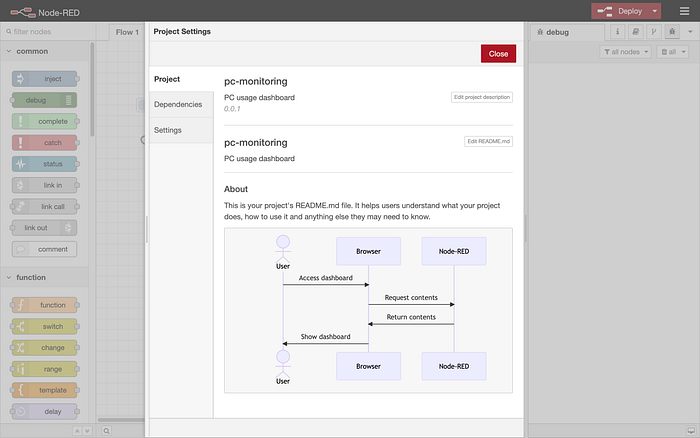Click the filter nodes search field
This screenshot has height=438, width=700.
pyautogui.click(x=50, y=32)
